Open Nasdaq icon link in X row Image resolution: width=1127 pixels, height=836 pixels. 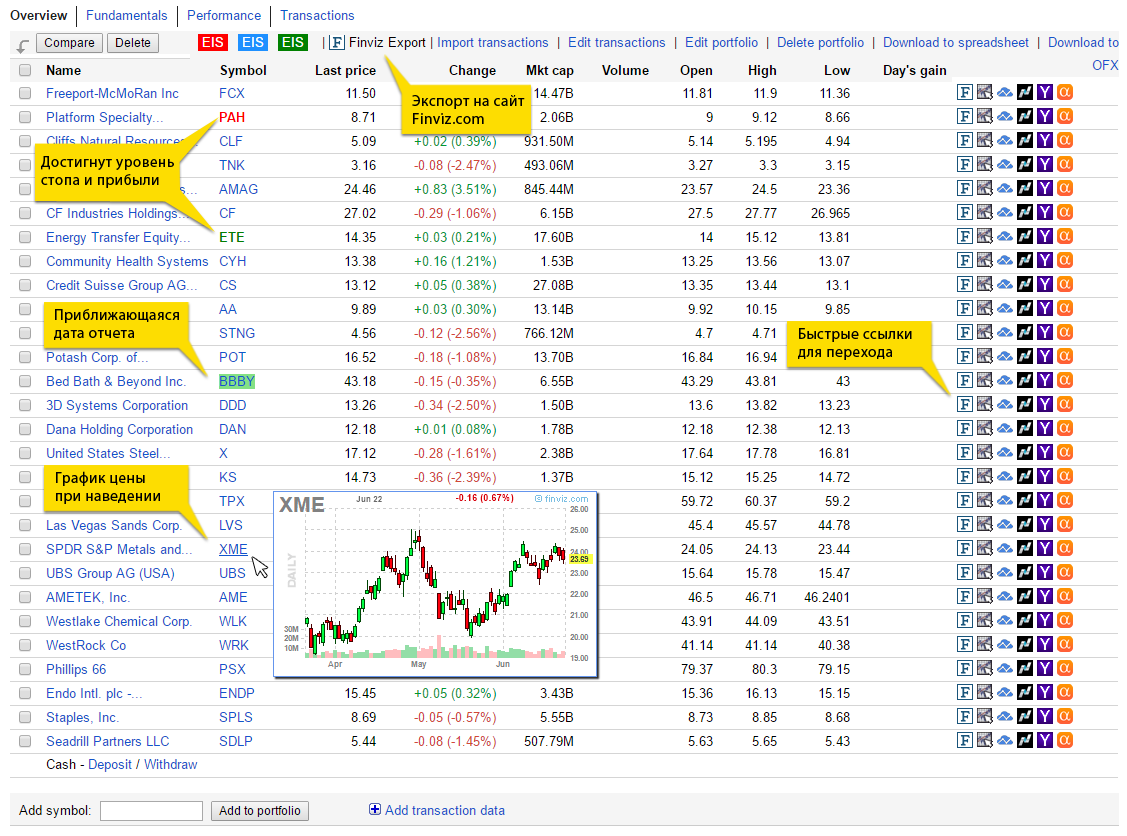coord(1025,452)
